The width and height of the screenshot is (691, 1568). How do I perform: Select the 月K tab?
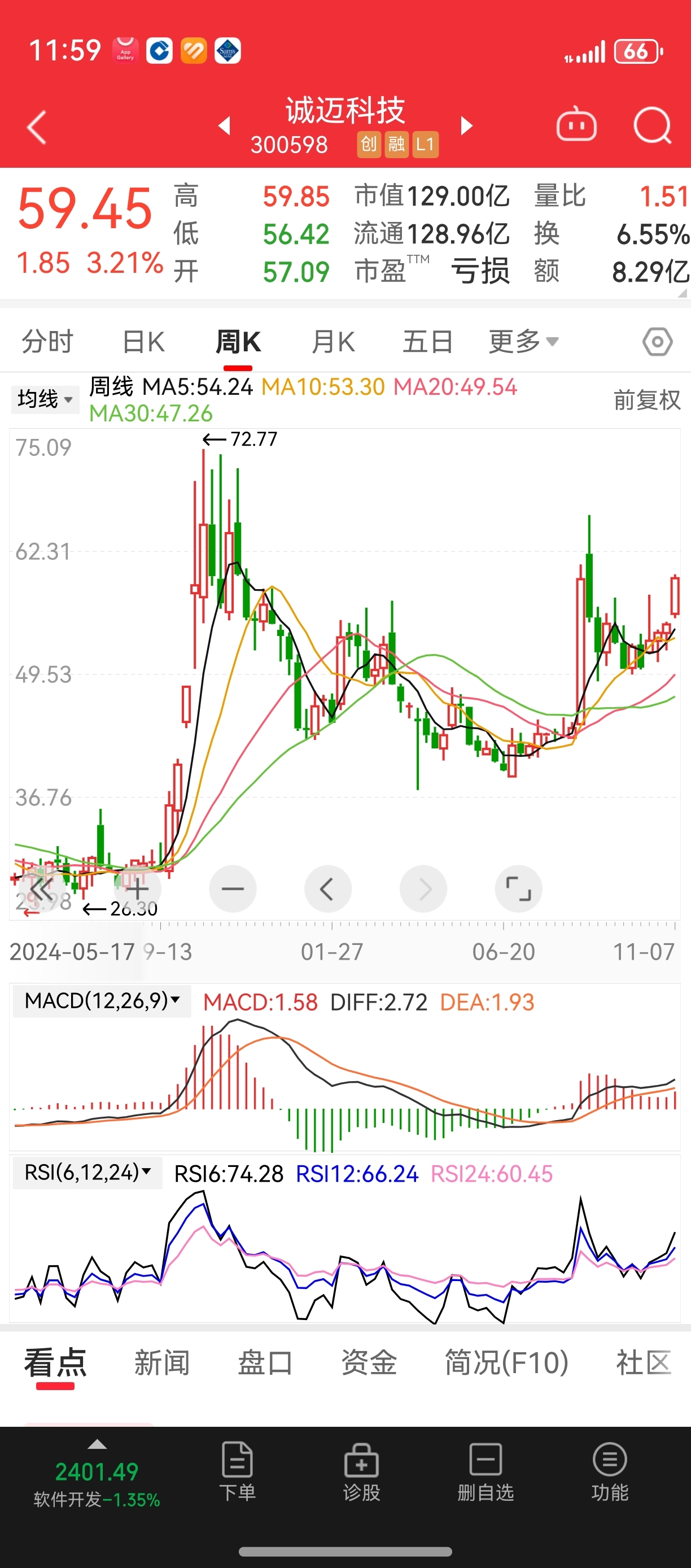(x=333, y=342)
